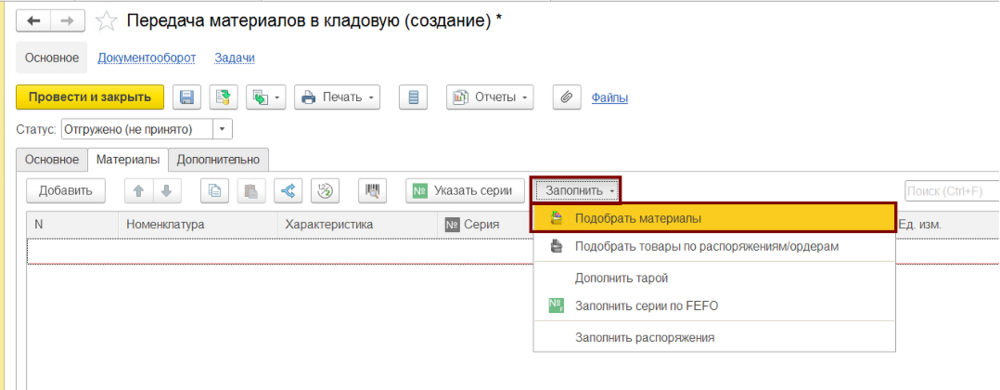Image resolution: width=1000 pixels, height=390 pixels.
Task: Switch to the Дополнительно tab
Action: 219,159
